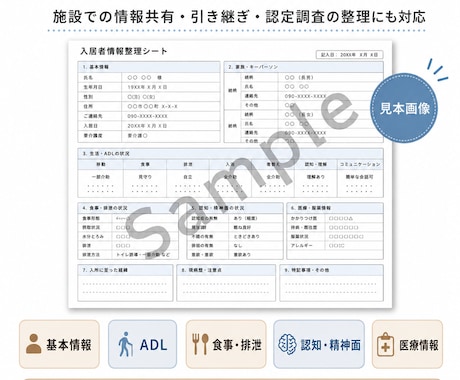The height and width of the screenshot is (380, 460).
Task: Select the ADL tile label
Action: pyautogui.click(x=153, y=345)
